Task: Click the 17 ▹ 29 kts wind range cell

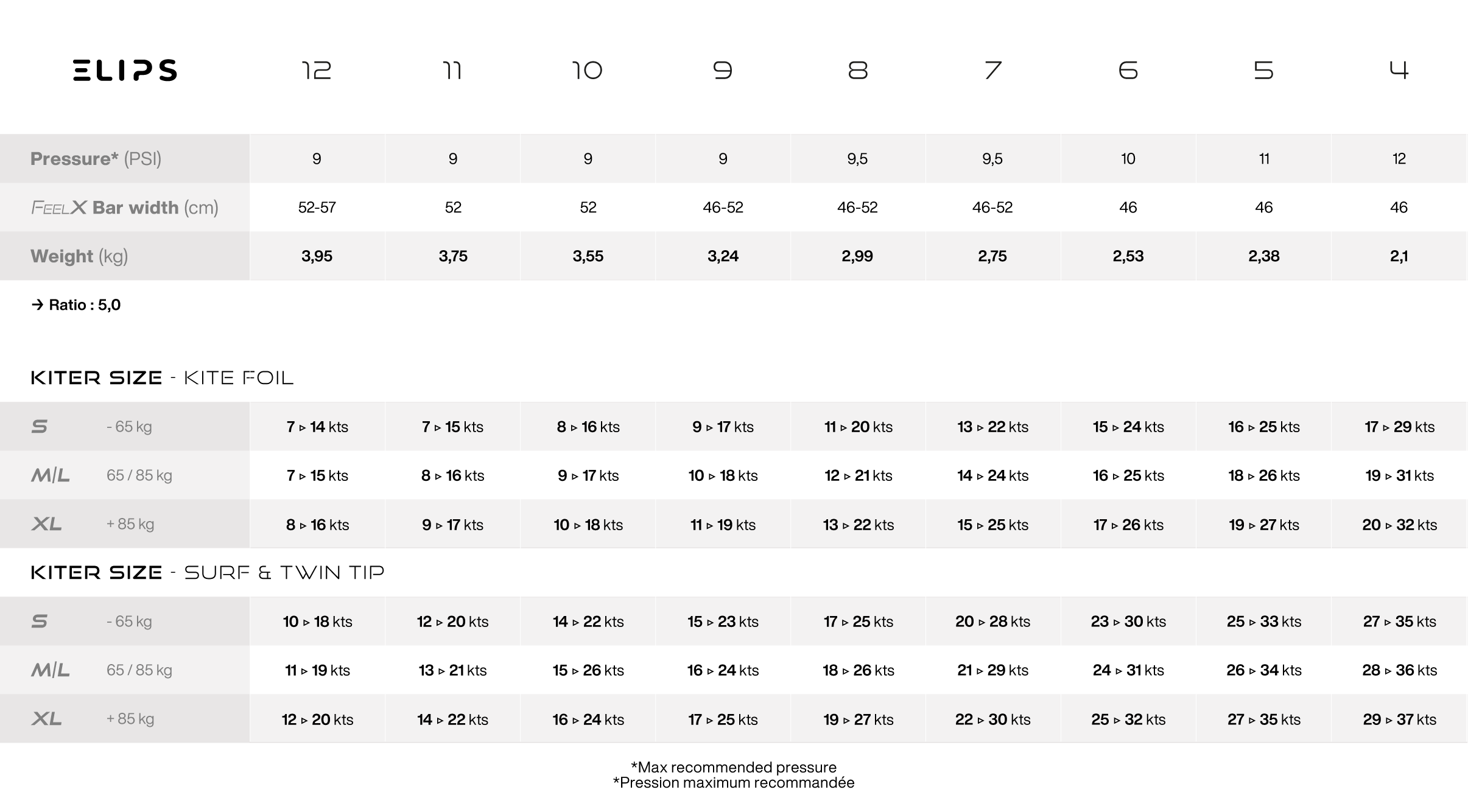Action: tap(1399, 427)
